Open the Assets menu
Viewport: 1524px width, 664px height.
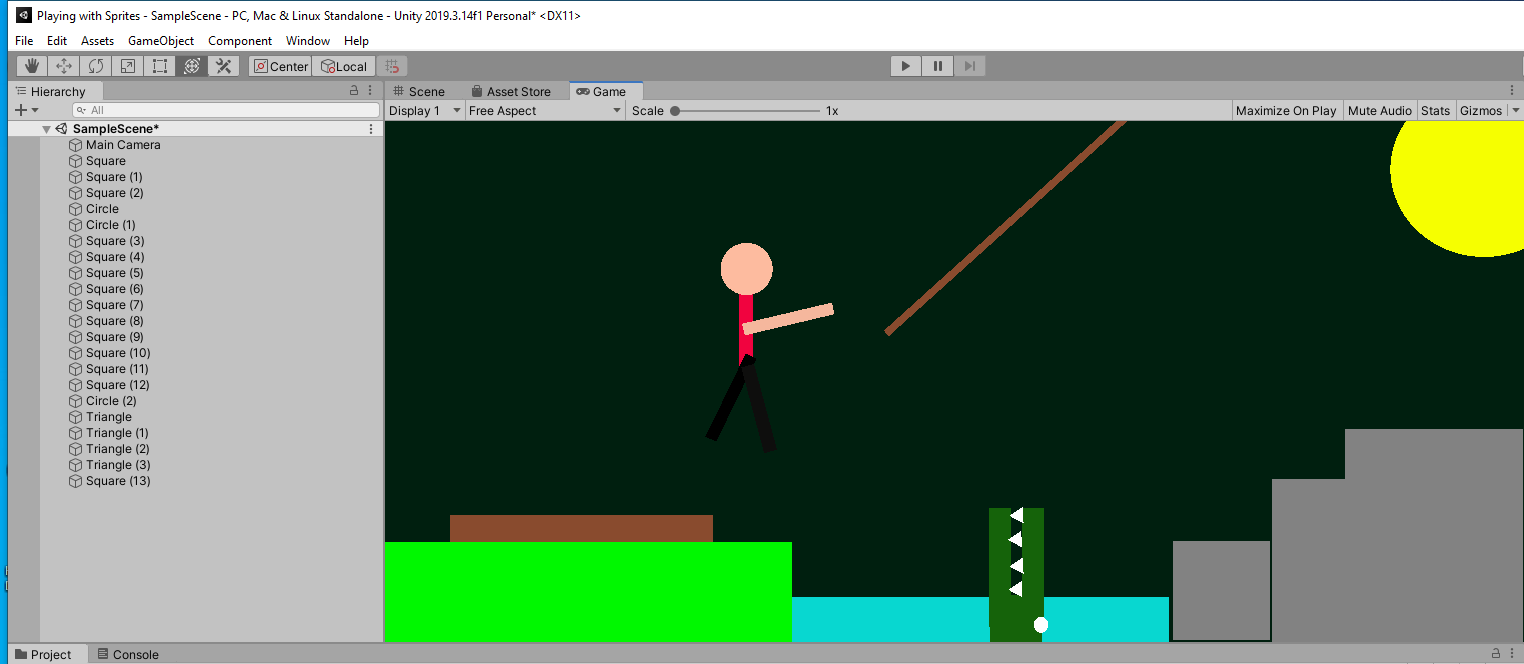98,41
